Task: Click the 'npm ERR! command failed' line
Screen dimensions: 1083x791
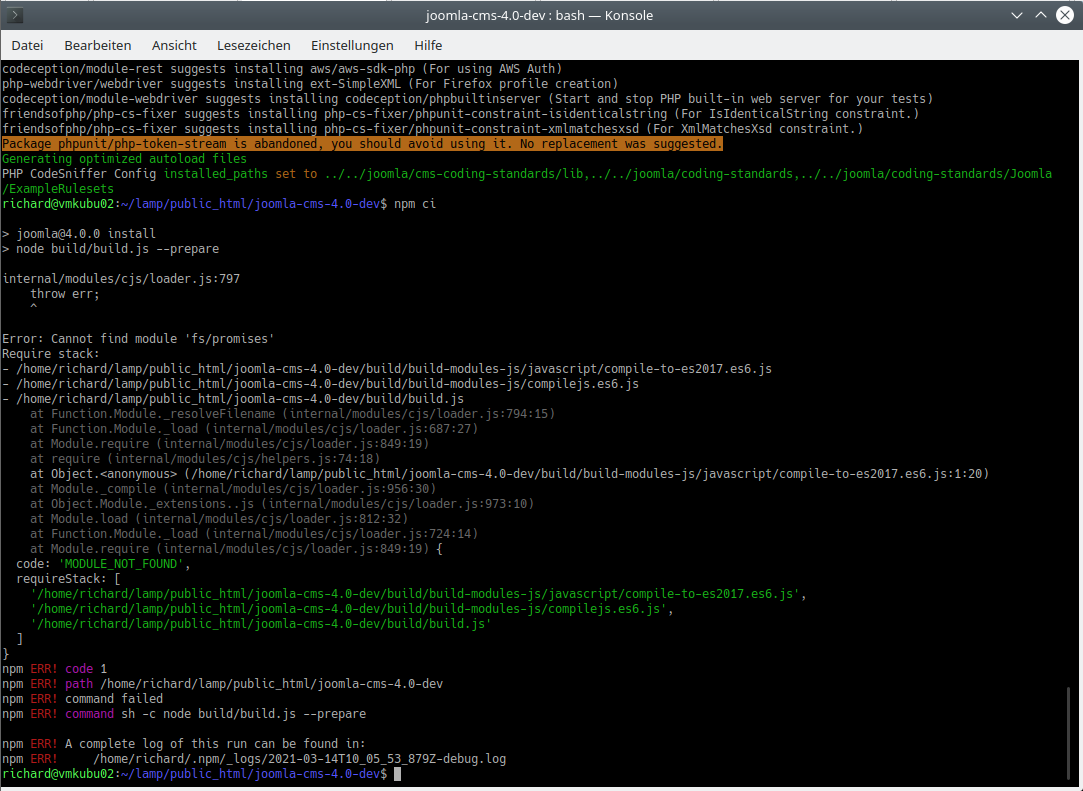Action: tap(82, 698)
